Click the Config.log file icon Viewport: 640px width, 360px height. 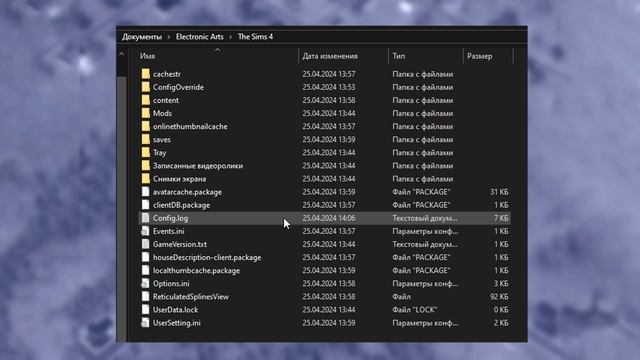point(145,218)
